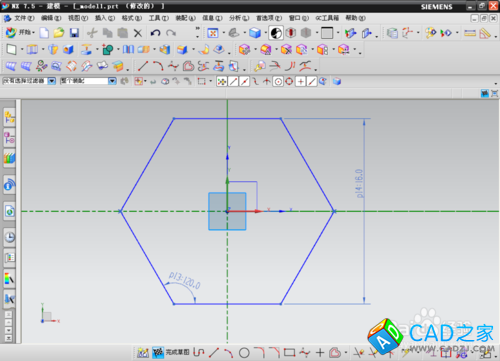Select the Line tool in bottom toolbar
Screen dimensions: 500x361
click(214, 353)
